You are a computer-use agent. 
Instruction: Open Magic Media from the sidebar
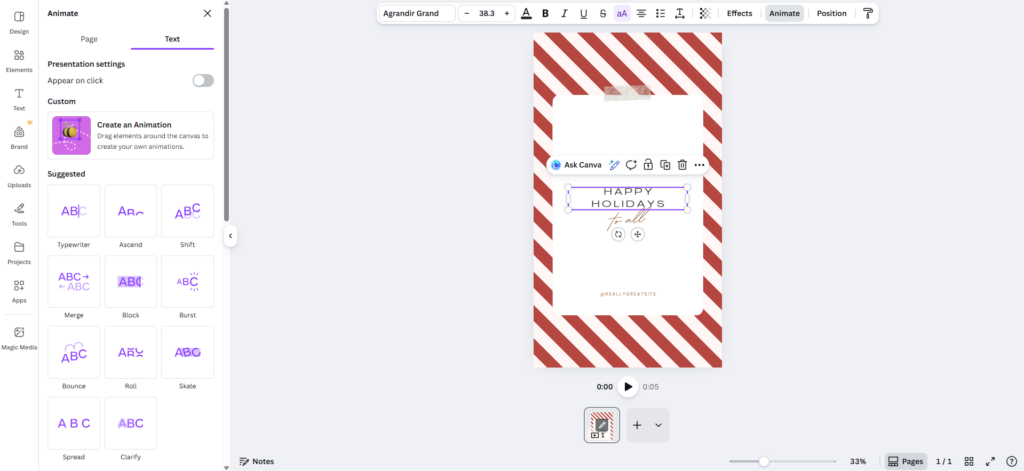click(19, 337)
